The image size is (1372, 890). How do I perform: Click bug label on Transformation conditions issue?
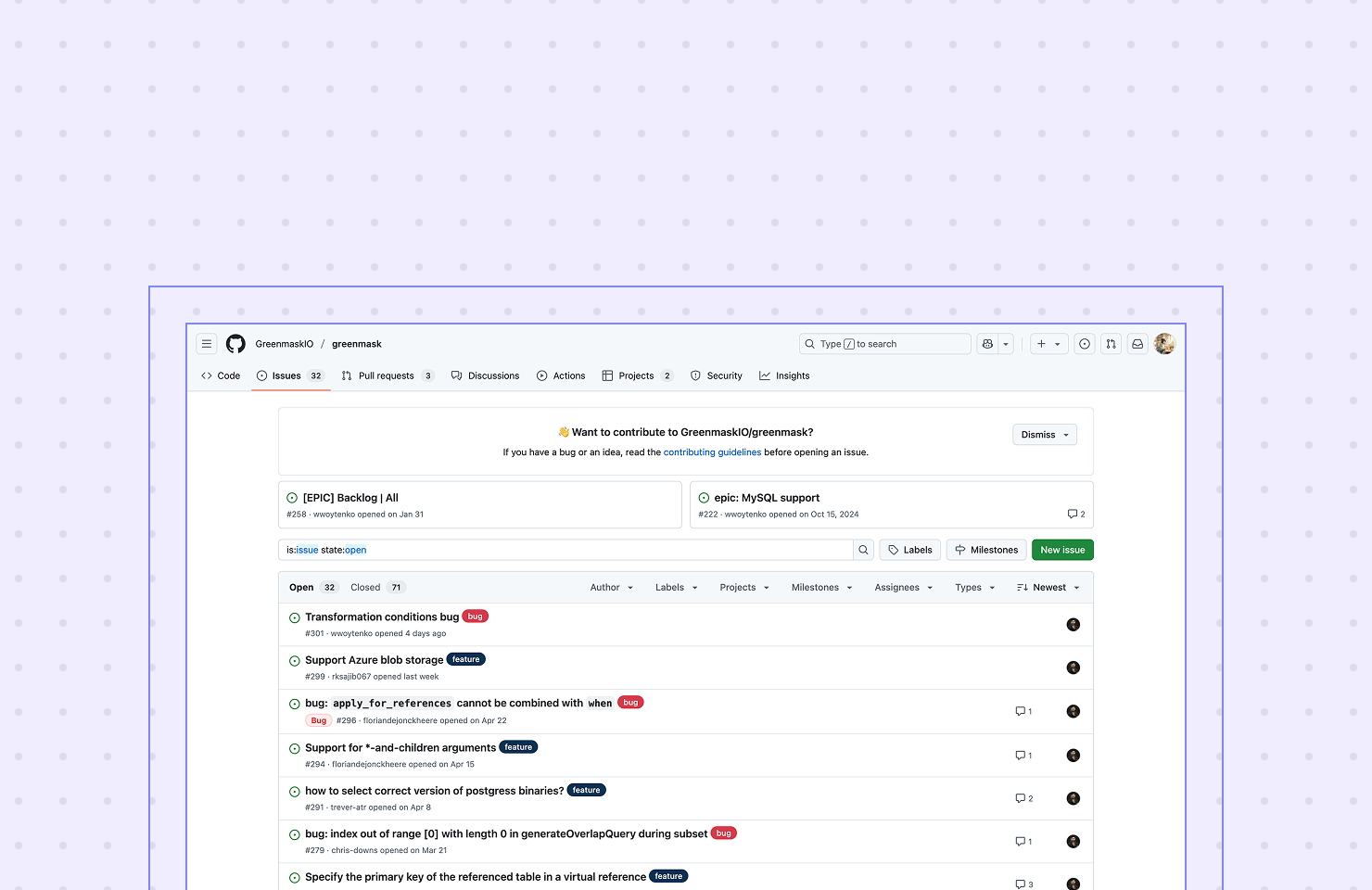pos(476,617)
